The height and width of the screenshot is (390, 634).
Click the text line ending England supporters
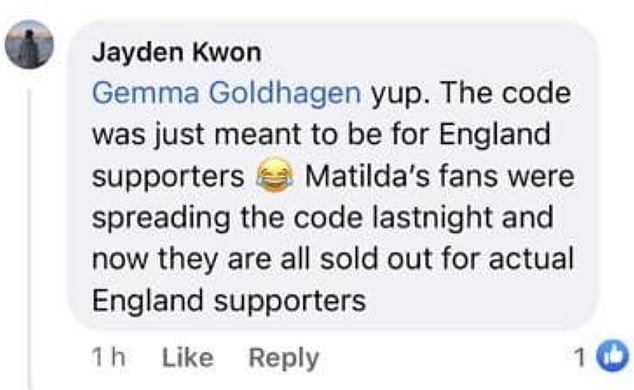[x=229, y=301]
